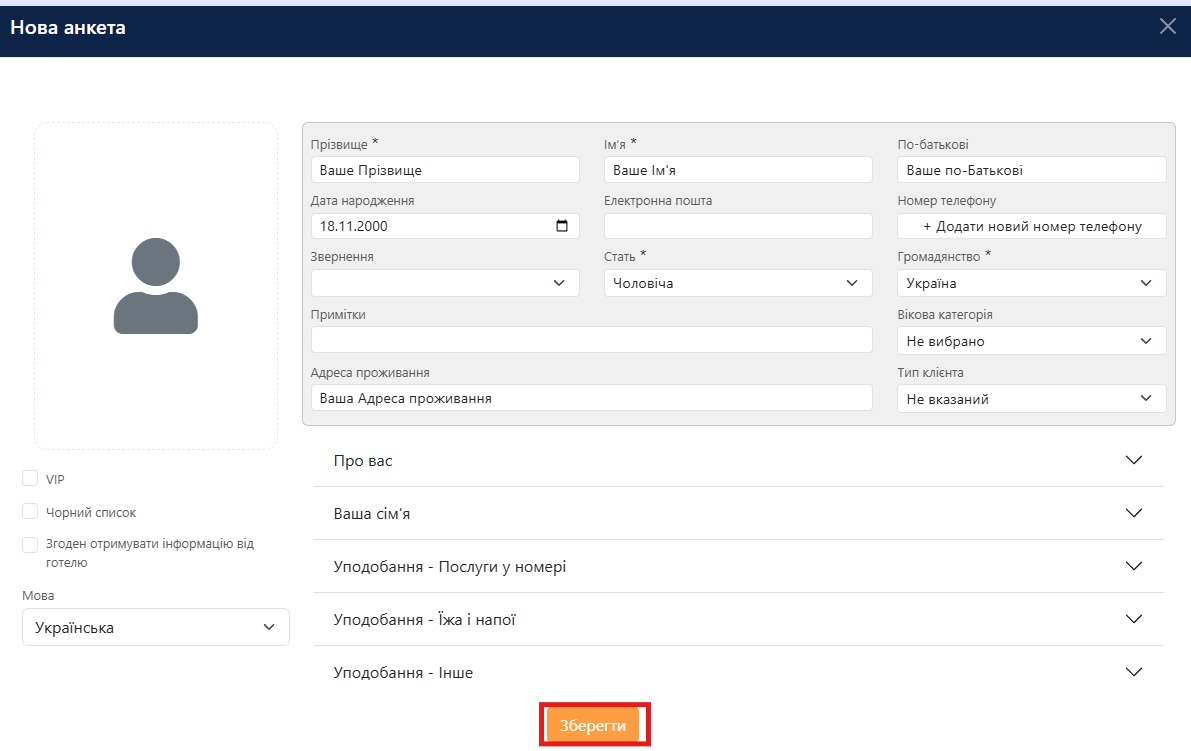Open the Мова language dropdown
The image size is (1191, 751).
tap(156, 627)
